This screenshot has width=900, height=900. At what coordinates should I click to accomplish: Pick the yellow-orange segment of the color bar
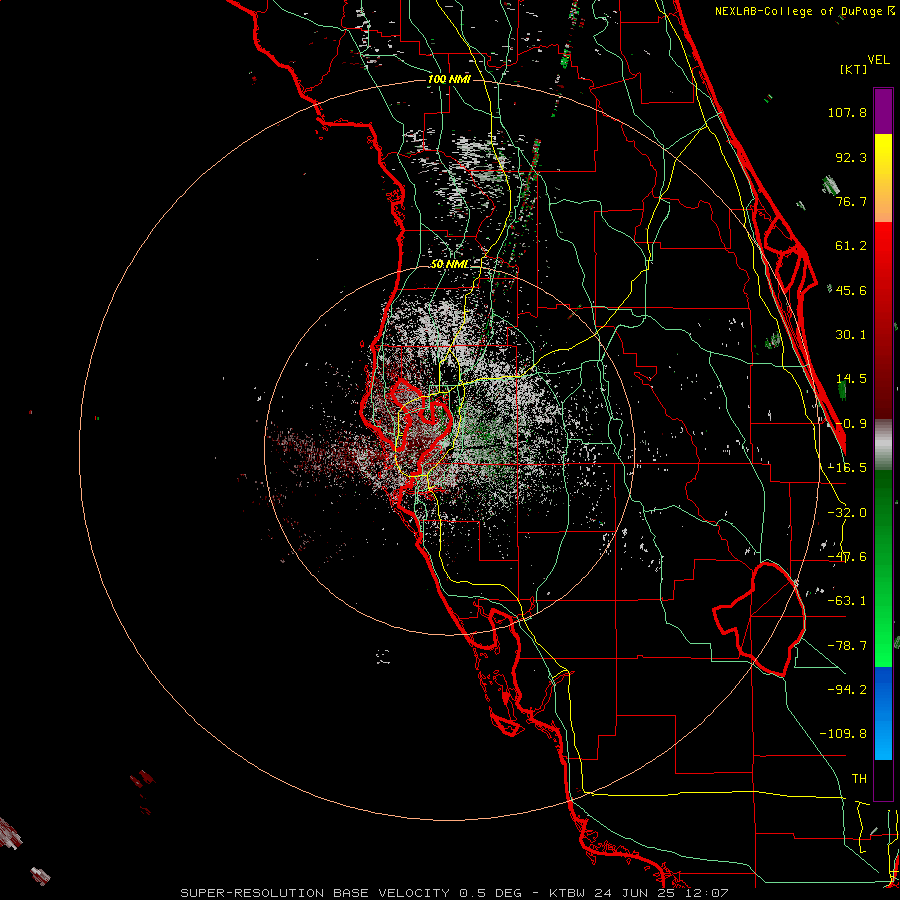click(883, 178)
